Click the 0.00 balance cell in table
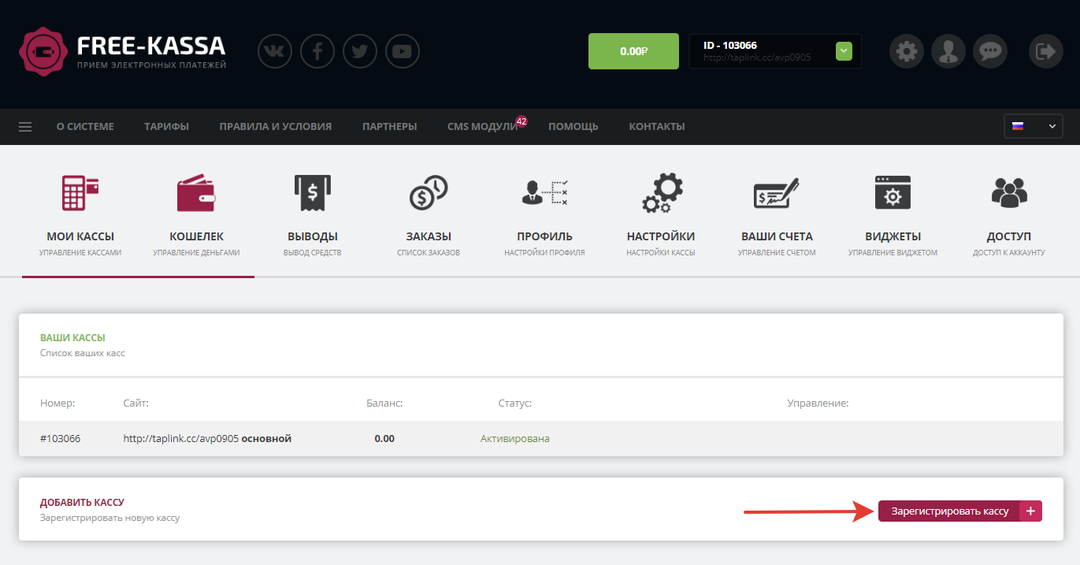Image resolution: width=1080 pixels, height=565 pixels. [384, 439]
